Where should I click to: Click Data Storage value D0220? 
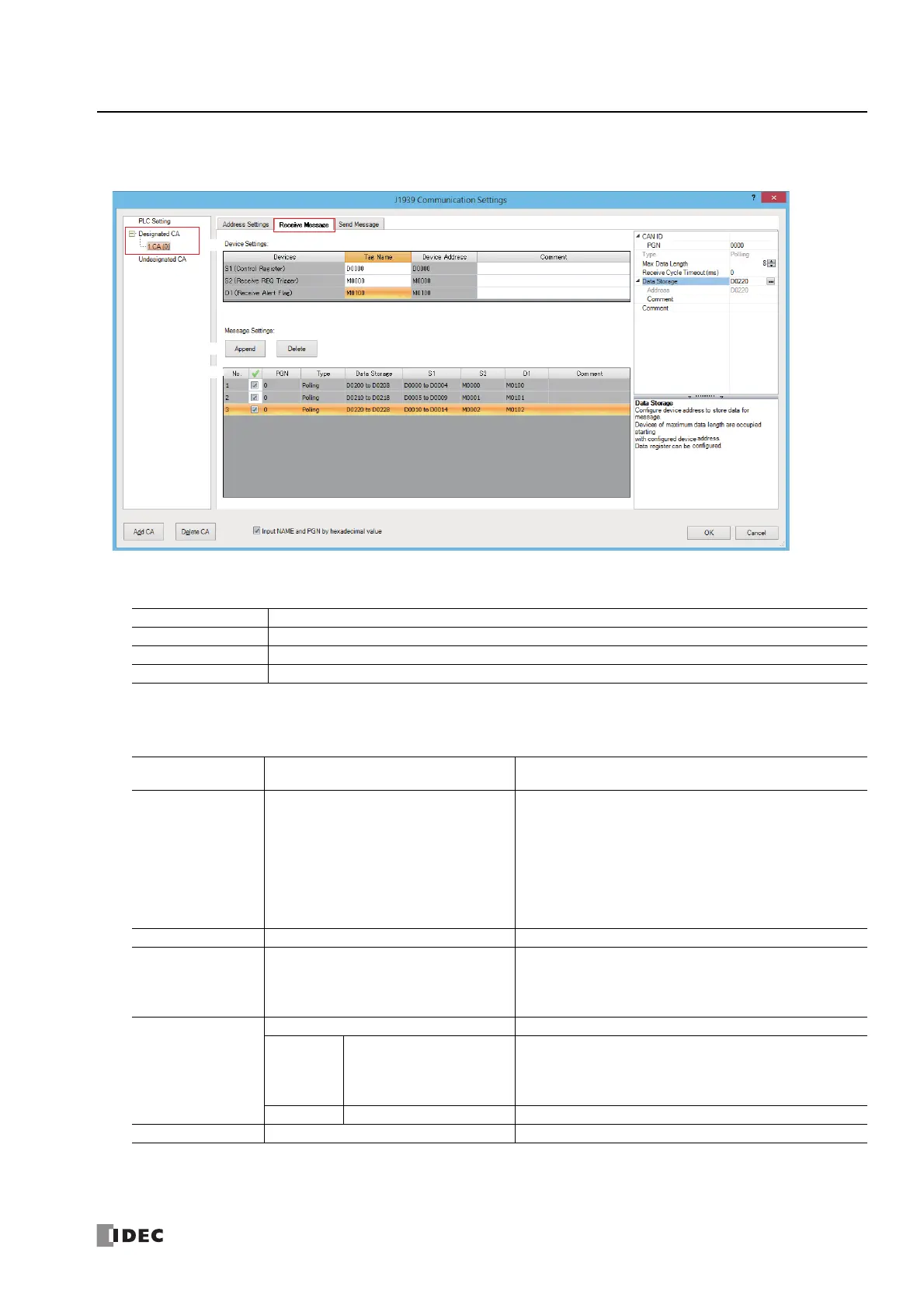click(x=747, y=281)
